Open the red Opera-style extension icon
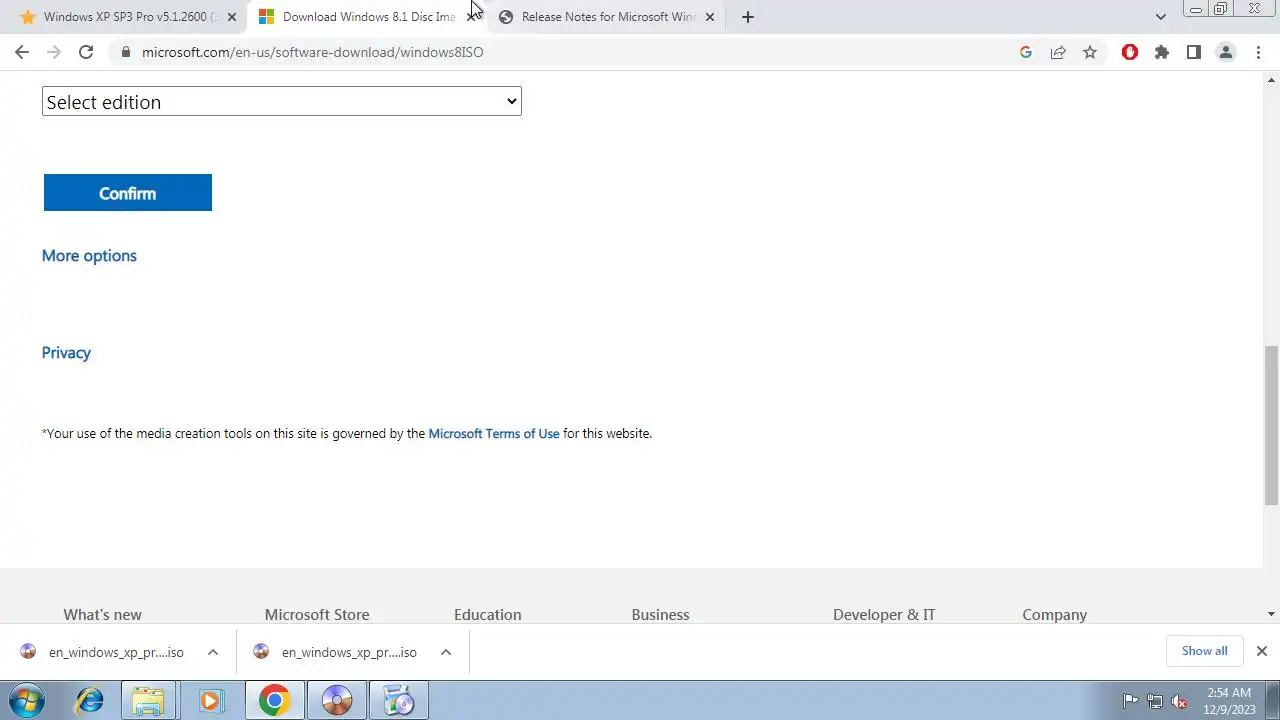The height and width of the screenshot is (720, 1280). tap(1130, 52)
